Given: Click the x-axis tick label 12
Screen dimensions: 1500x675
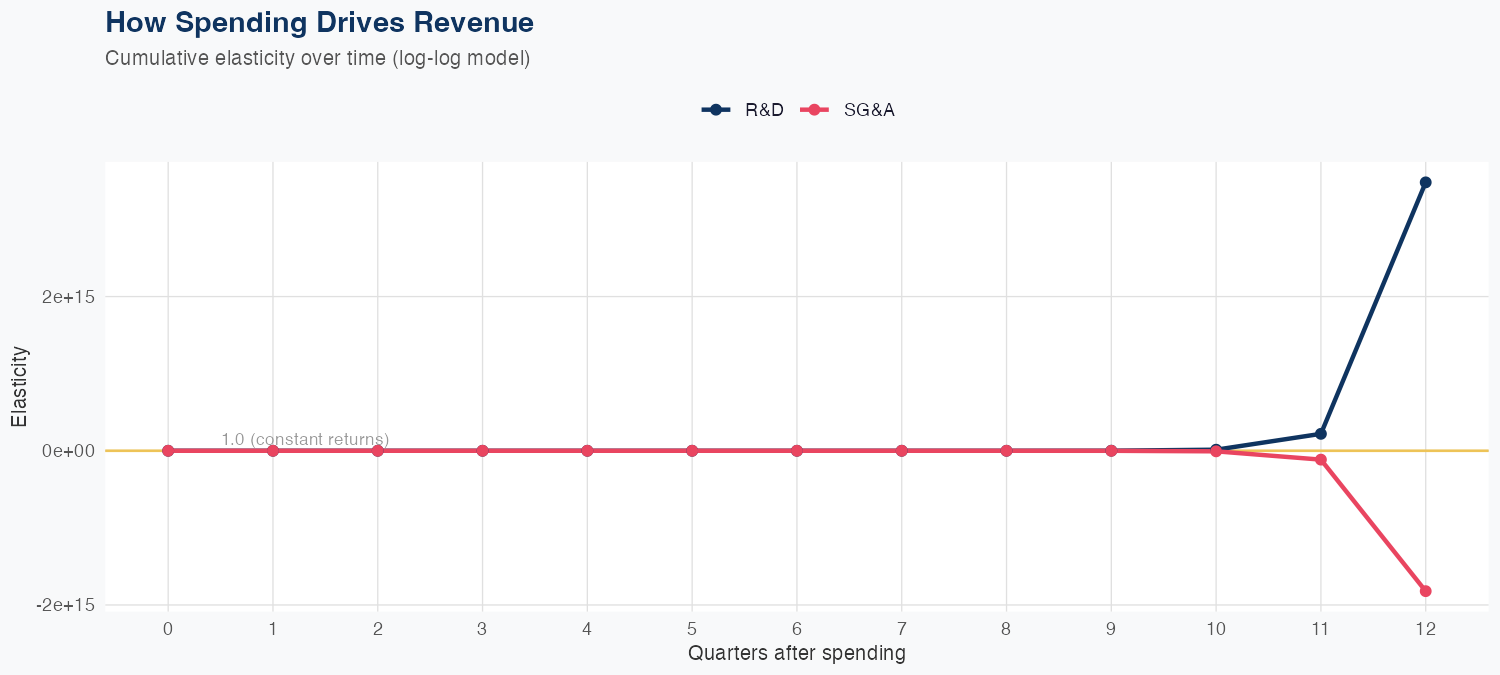Looking at the screenshot, I should coord(1425,629).
